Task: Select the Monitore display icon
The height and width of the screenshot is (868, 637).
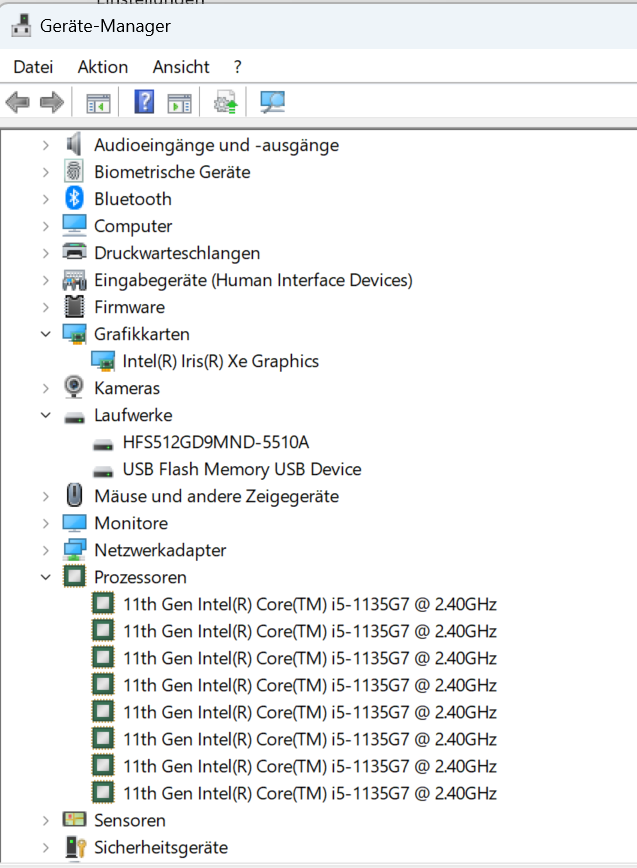Action: [74, 523]
